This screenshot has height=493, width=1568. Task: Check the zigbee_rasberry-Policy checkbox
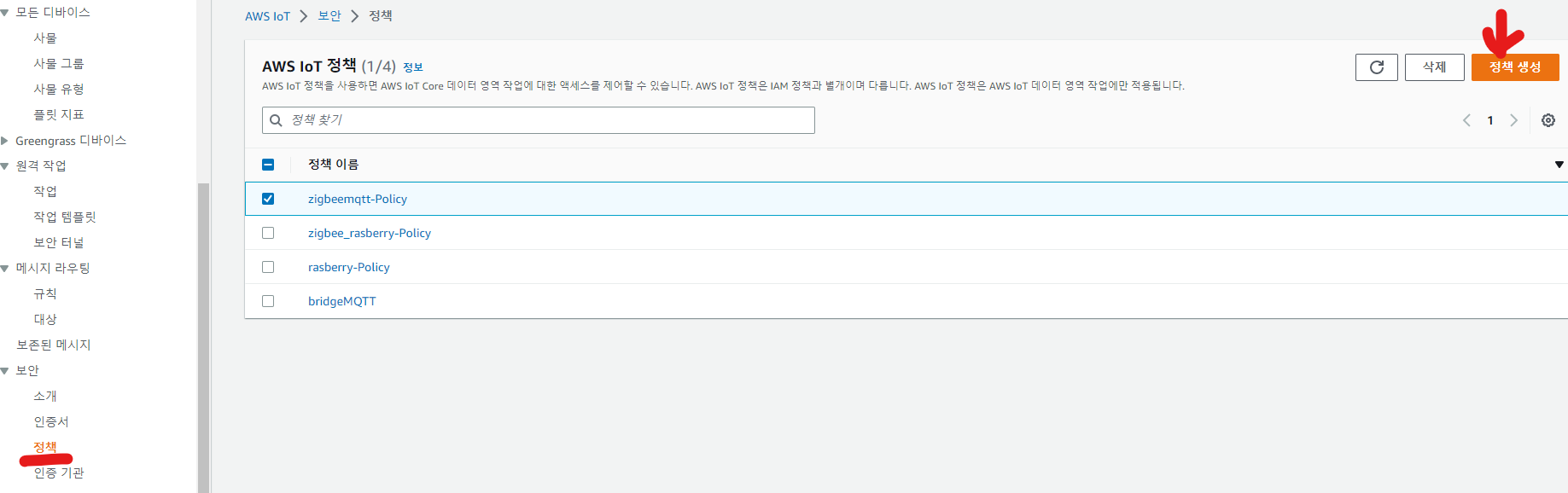[268, 233]
